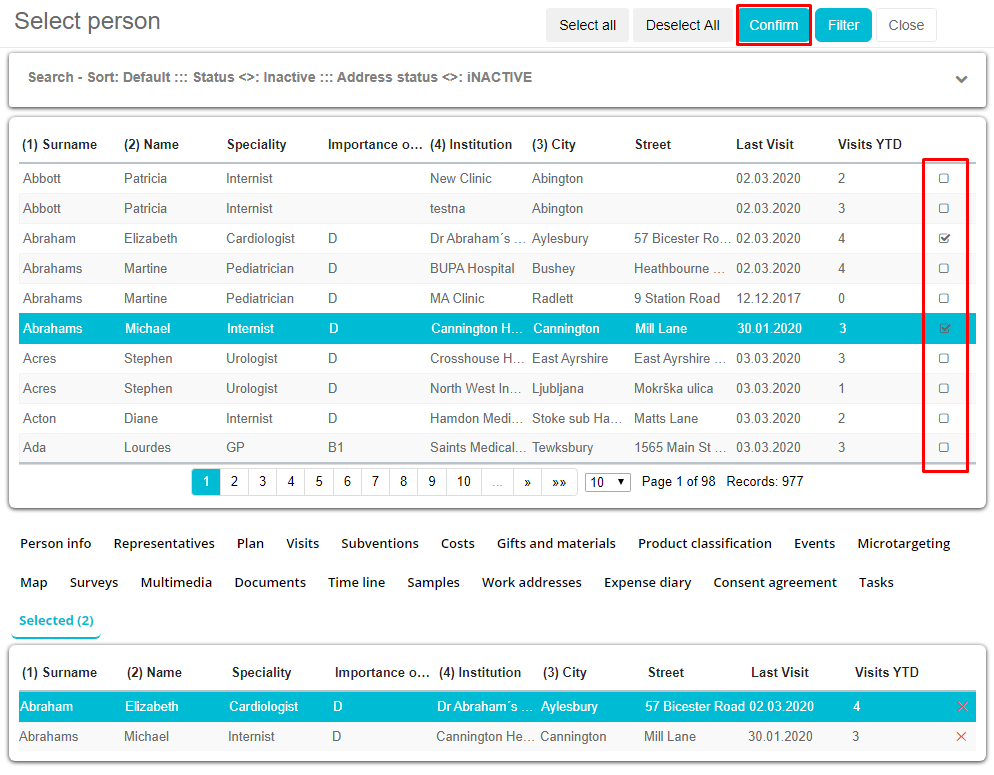994x775 pixels.
Task: Switch to the Work addresses tab
Action: click(x=531, y=583)
